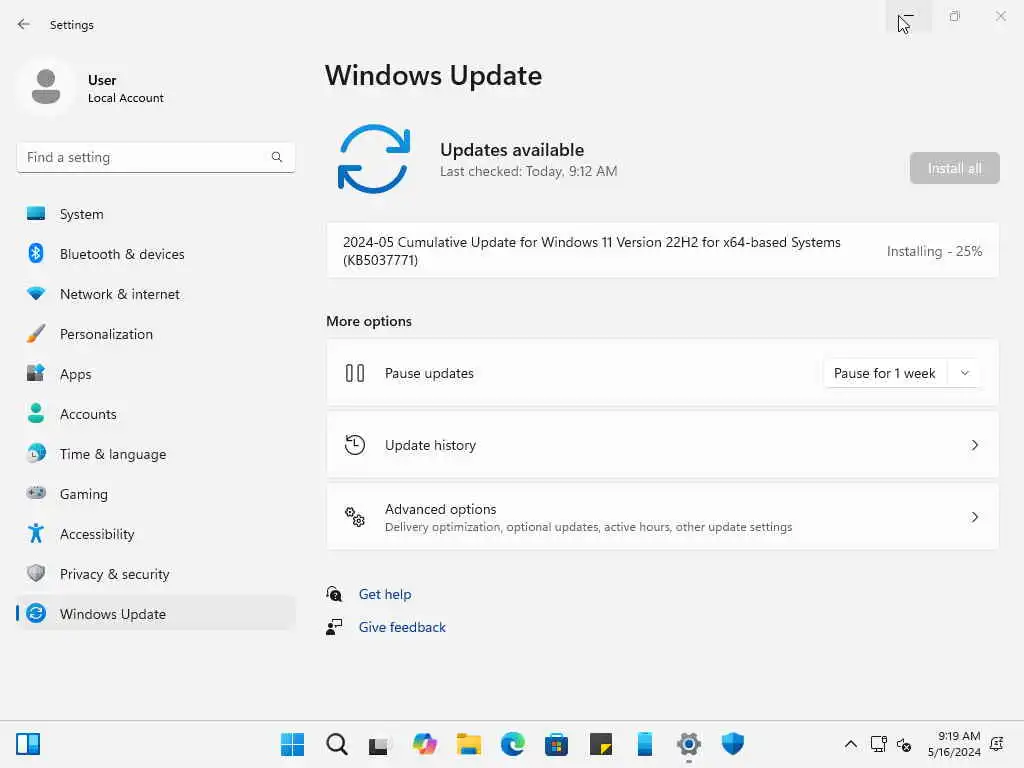
Task: Click the Network wifi icon in sidebar
Action: point(36,294)
